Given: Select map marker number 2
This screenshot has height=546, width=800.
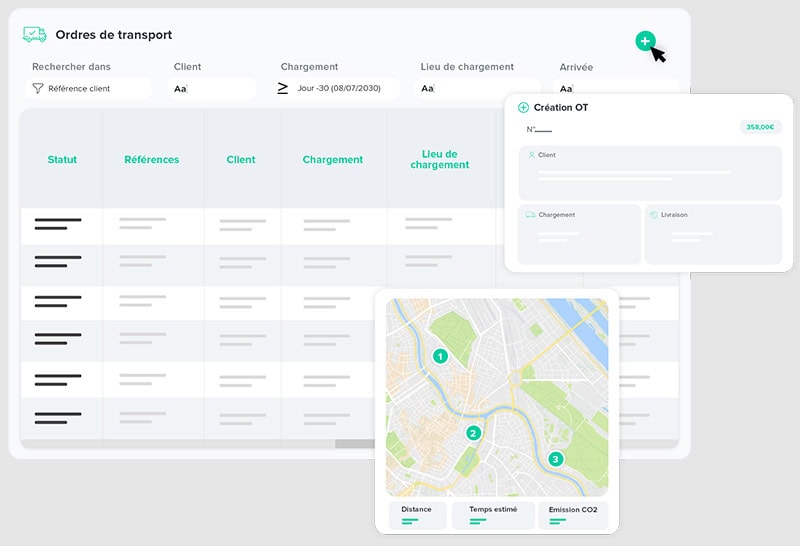Looking at the screenshot, I should click(x=473, y=433).
